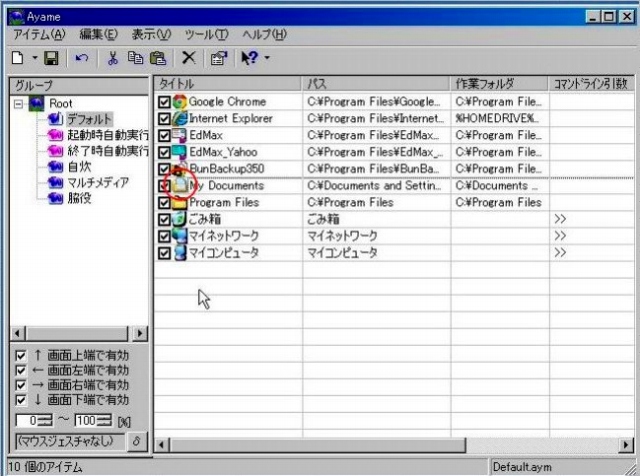Select the マルチメディア group
The width and height of the screenshot is (640, 476).
(x=98, y=182)
